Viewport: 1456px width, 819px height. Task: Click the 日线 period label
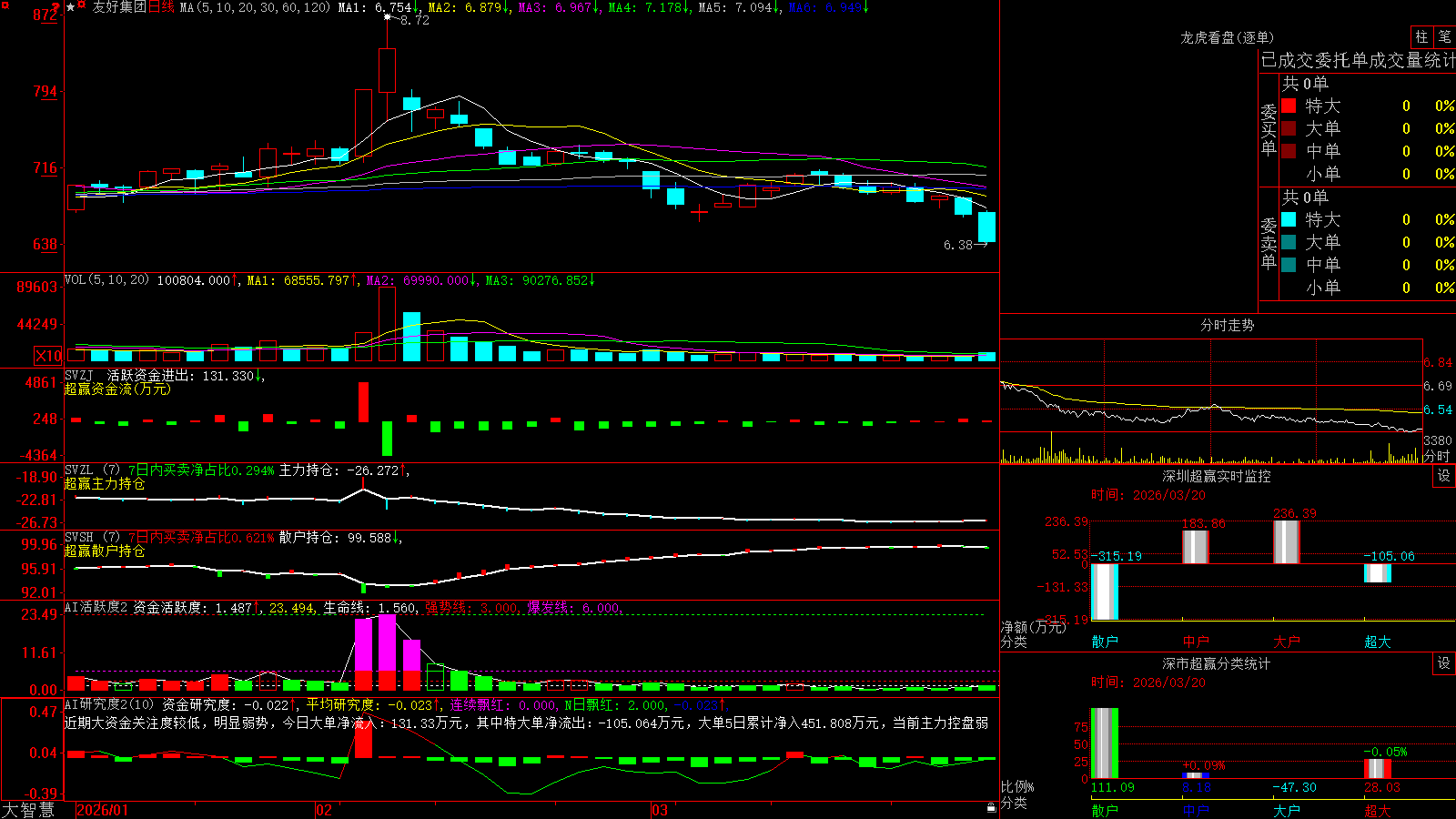coord(160,7)
